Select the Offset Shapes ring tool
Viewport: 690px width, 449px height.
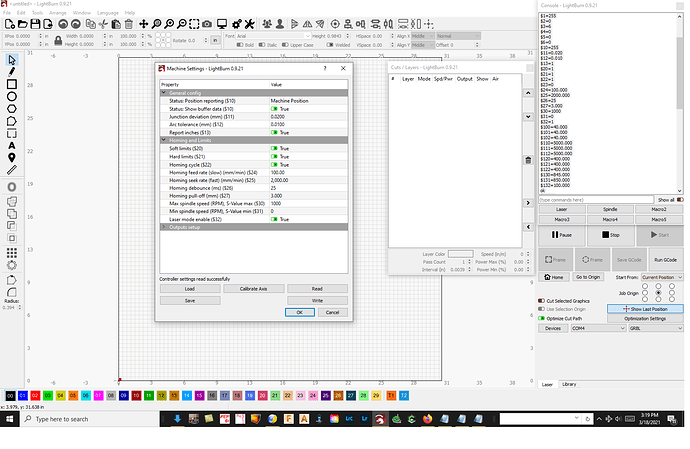tap(12, 187)
